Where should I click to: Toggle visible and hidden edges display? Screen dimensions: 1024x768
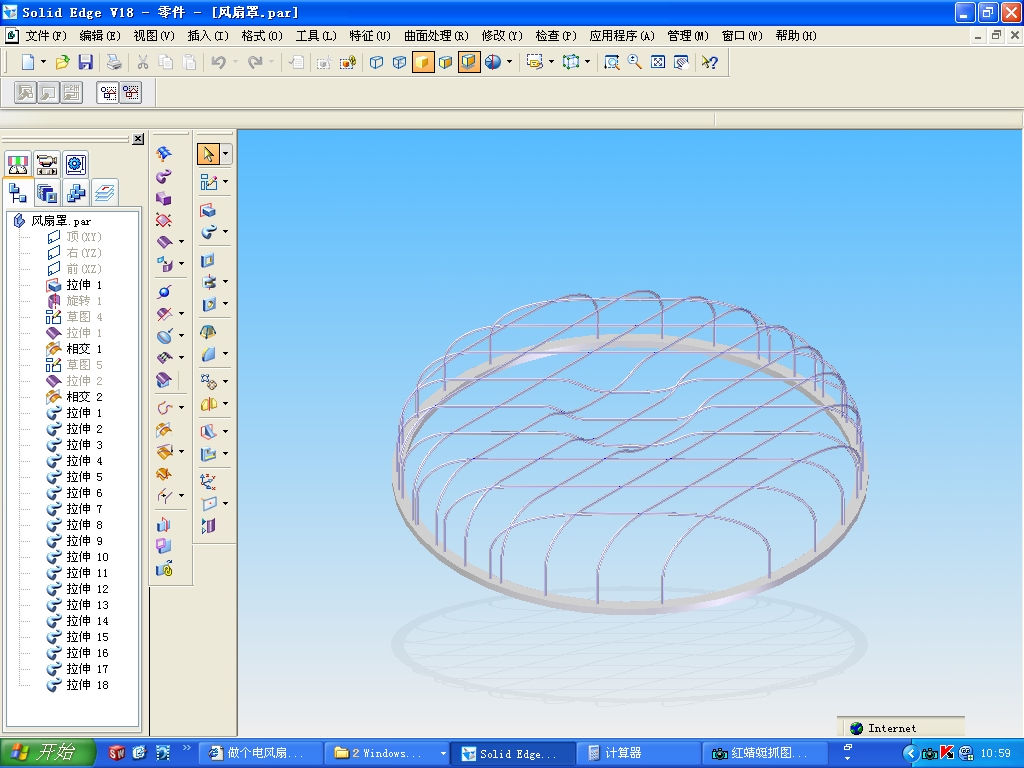[400, 62]
